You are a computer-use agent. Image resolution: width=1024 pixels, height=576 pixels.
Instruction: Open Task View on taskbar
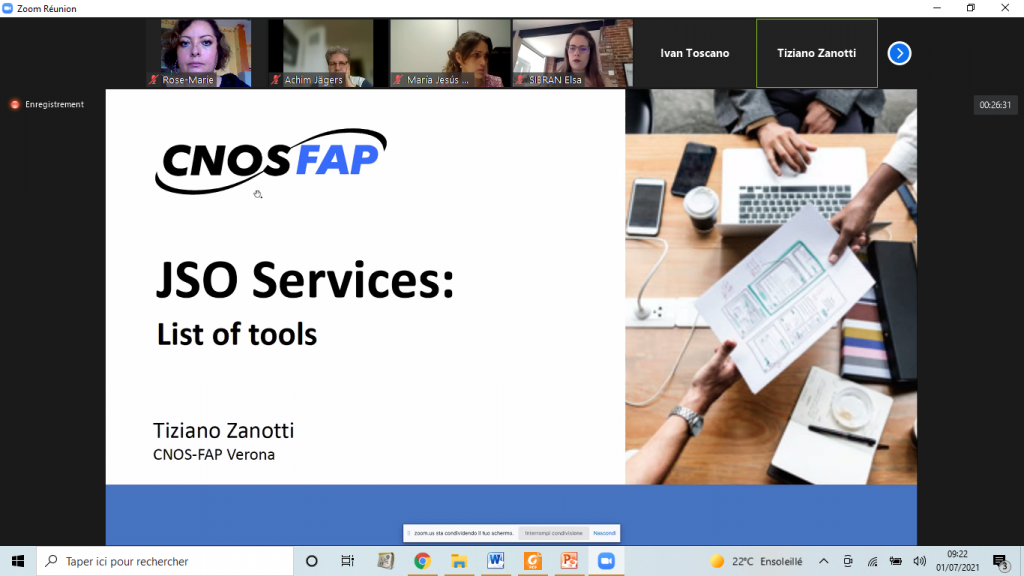[x=347, y=561]
